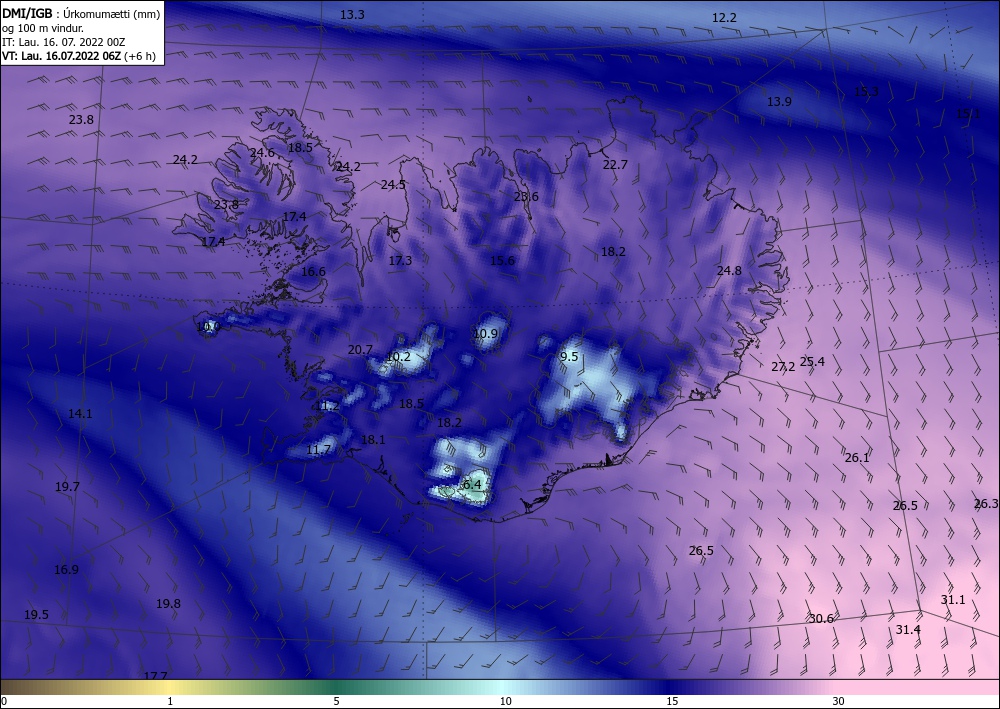Click the 25.4 map value
Image resolution: width=1000 pixels, height=709 pixels.
pyautogui.click(x=812, y=362)
